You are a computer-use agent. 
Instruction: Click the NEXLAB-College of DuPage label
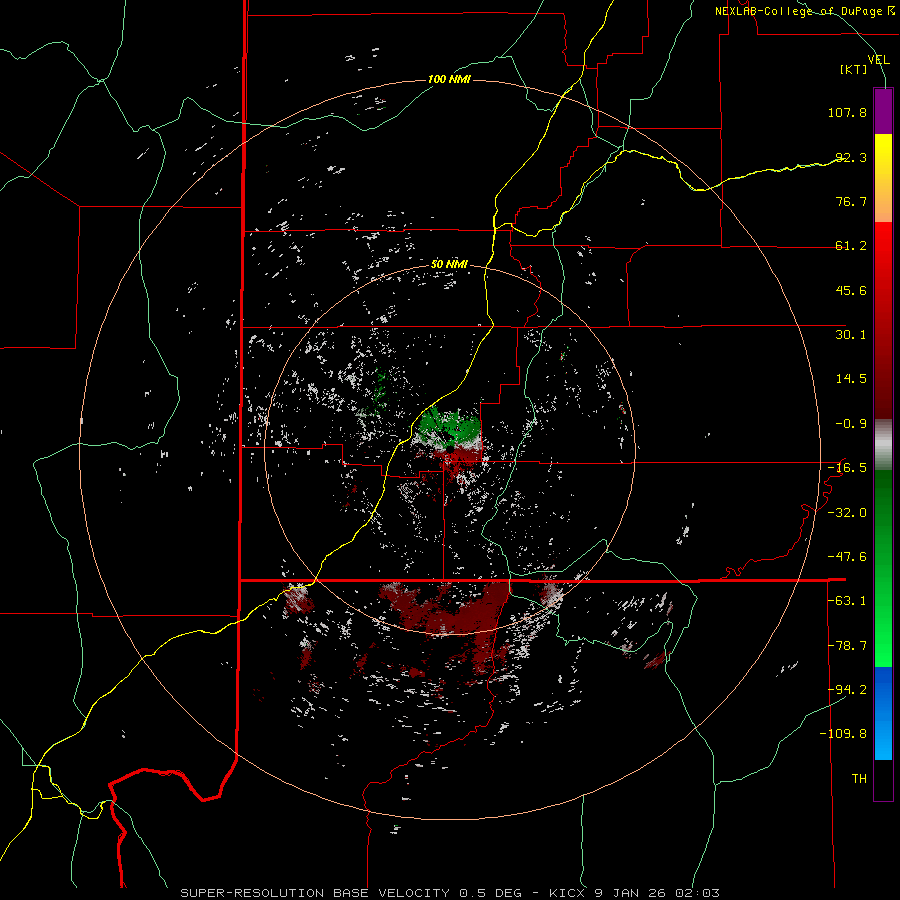805,11
